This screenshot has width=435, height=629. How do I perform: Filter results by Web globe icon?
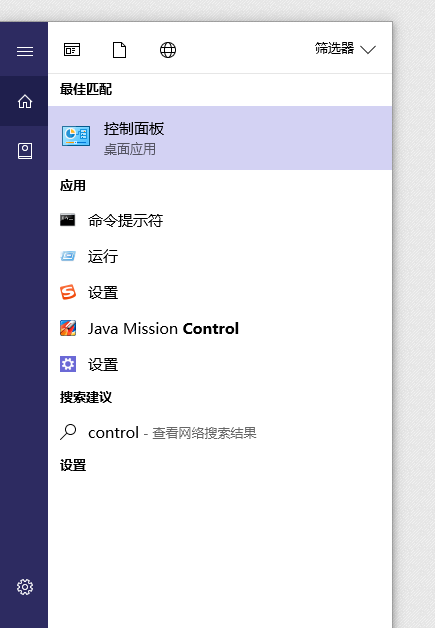click(x=168, y=50)
